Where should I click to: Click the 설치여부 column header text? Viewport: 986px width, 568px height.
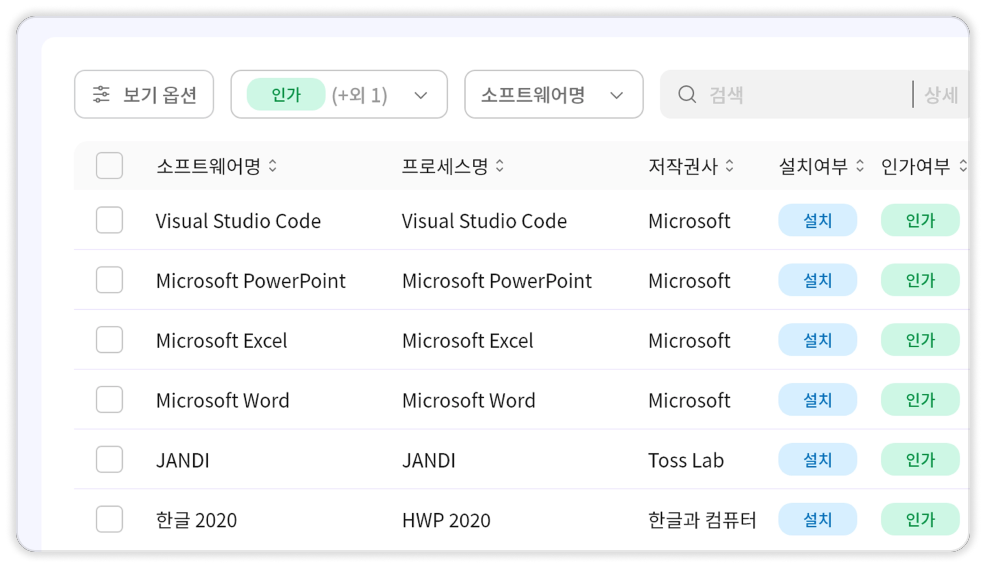point(813,166)
